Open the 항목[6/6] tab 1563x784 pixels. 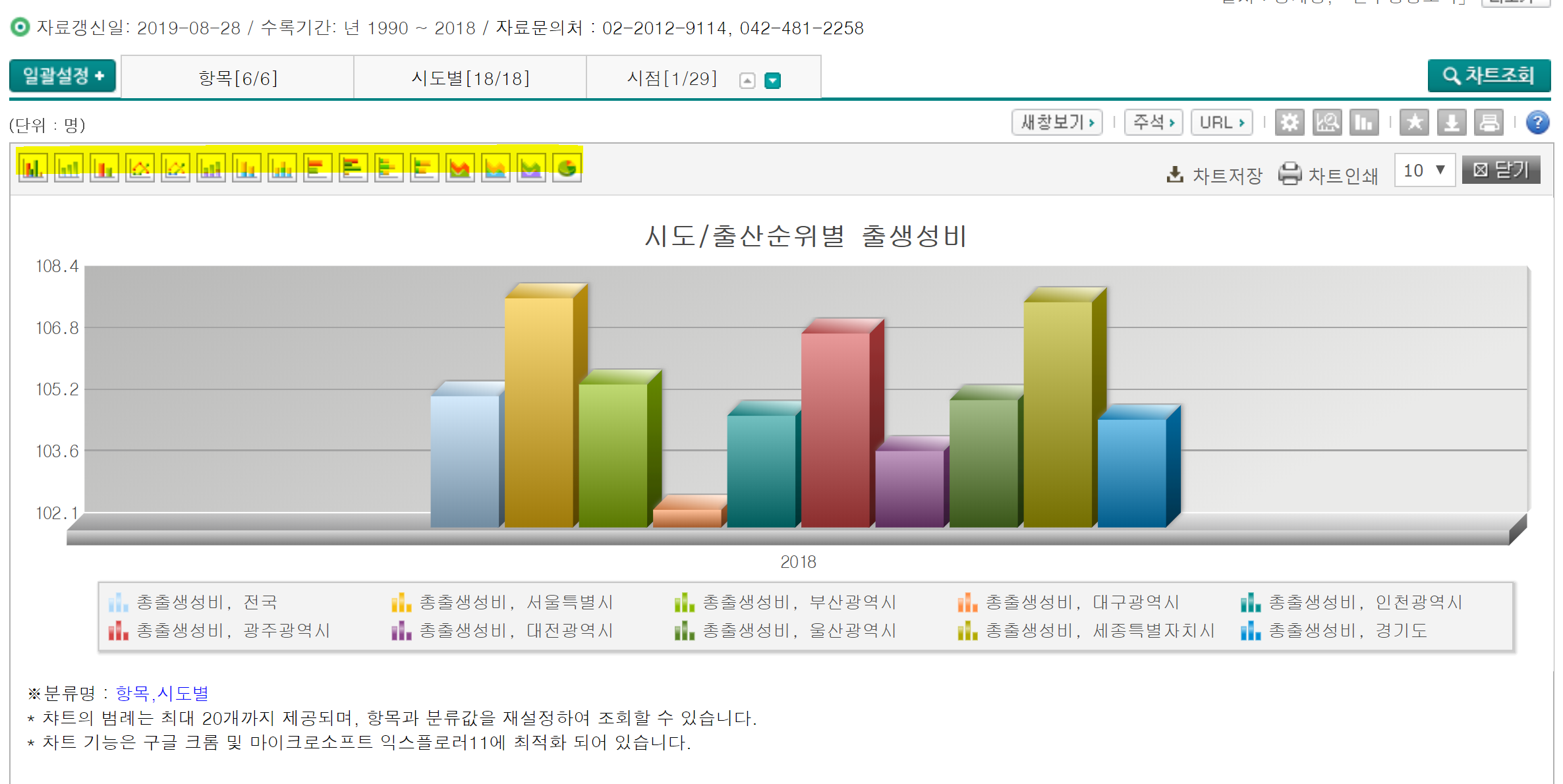click(x=238, y=78)
